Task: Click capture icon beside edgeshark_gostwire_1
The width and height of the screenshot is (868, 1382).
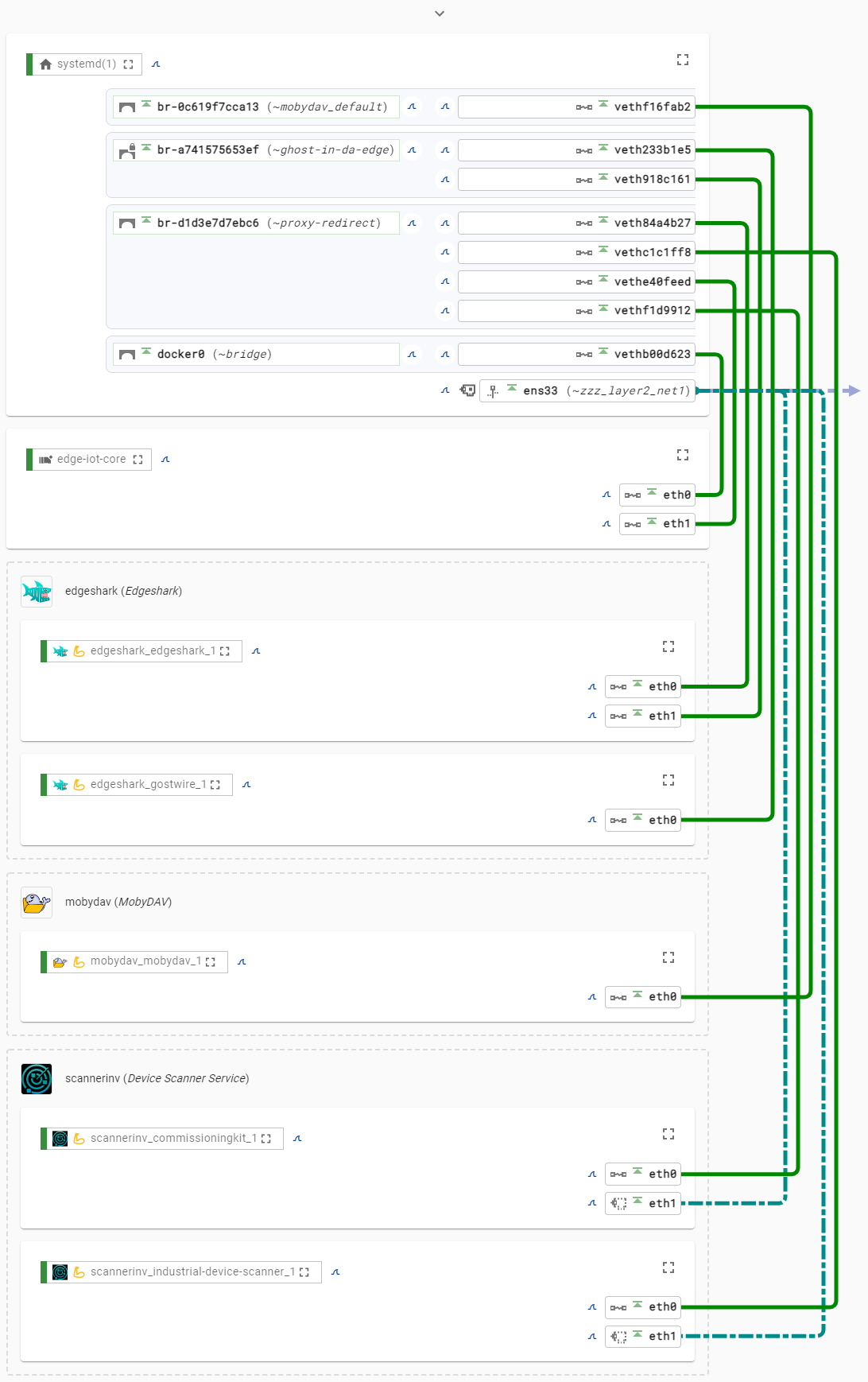Action: [246, 785]
